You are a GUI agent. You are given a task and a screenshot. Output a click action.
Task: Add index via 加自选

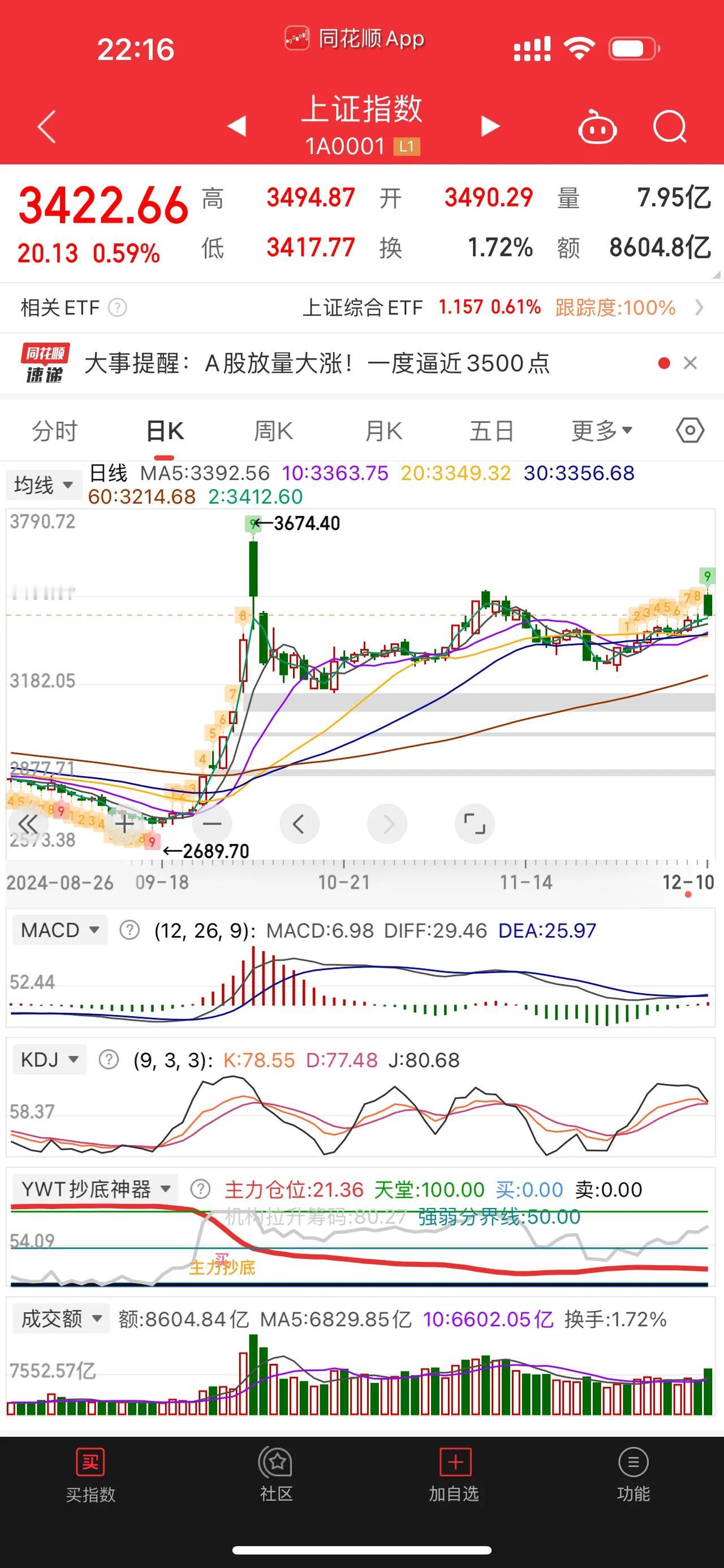(x=454, y=1475)
